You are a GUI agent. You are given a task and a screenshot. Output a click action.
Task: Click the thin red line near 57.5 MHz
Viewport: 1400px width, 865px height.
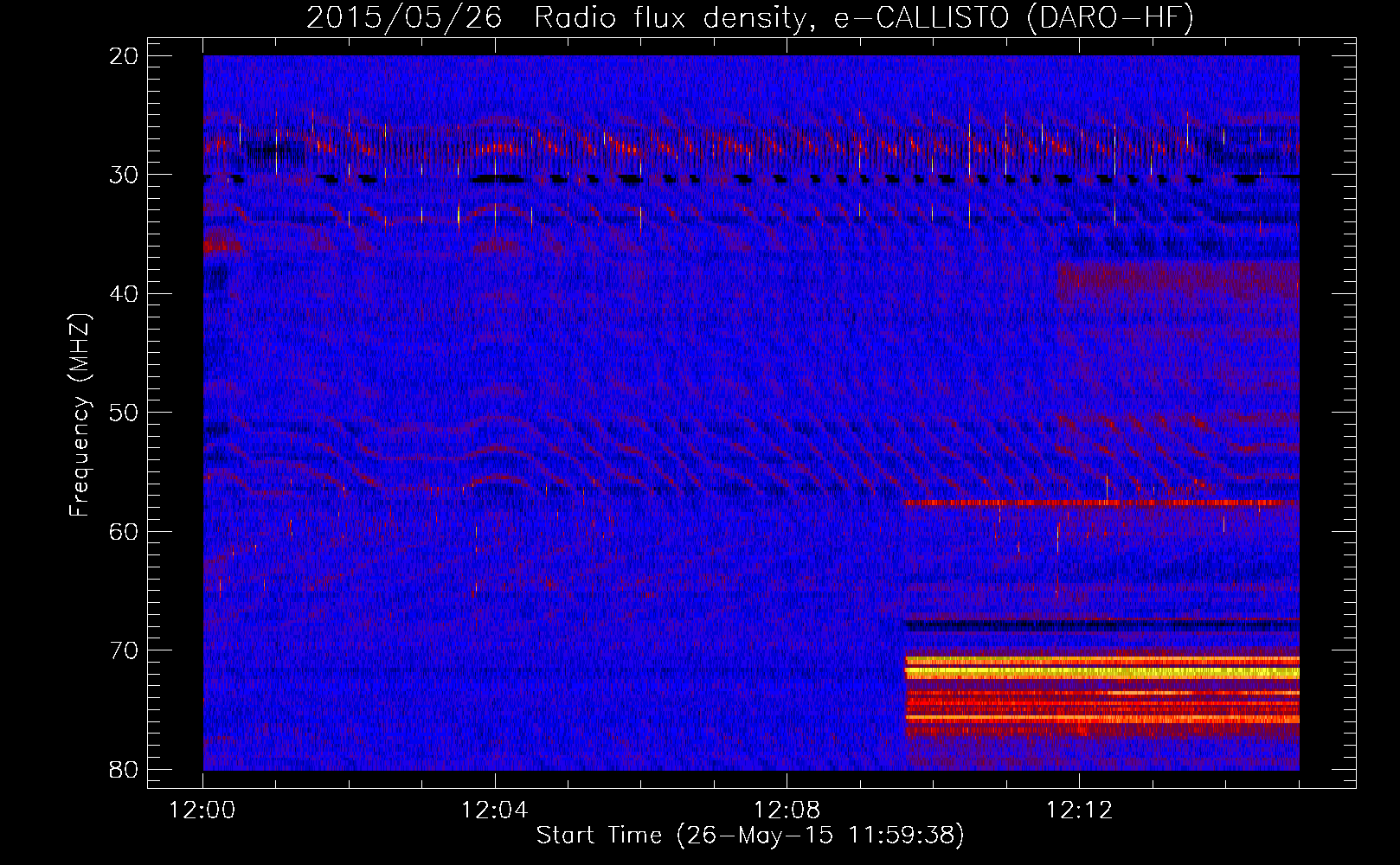(1101, 502)
